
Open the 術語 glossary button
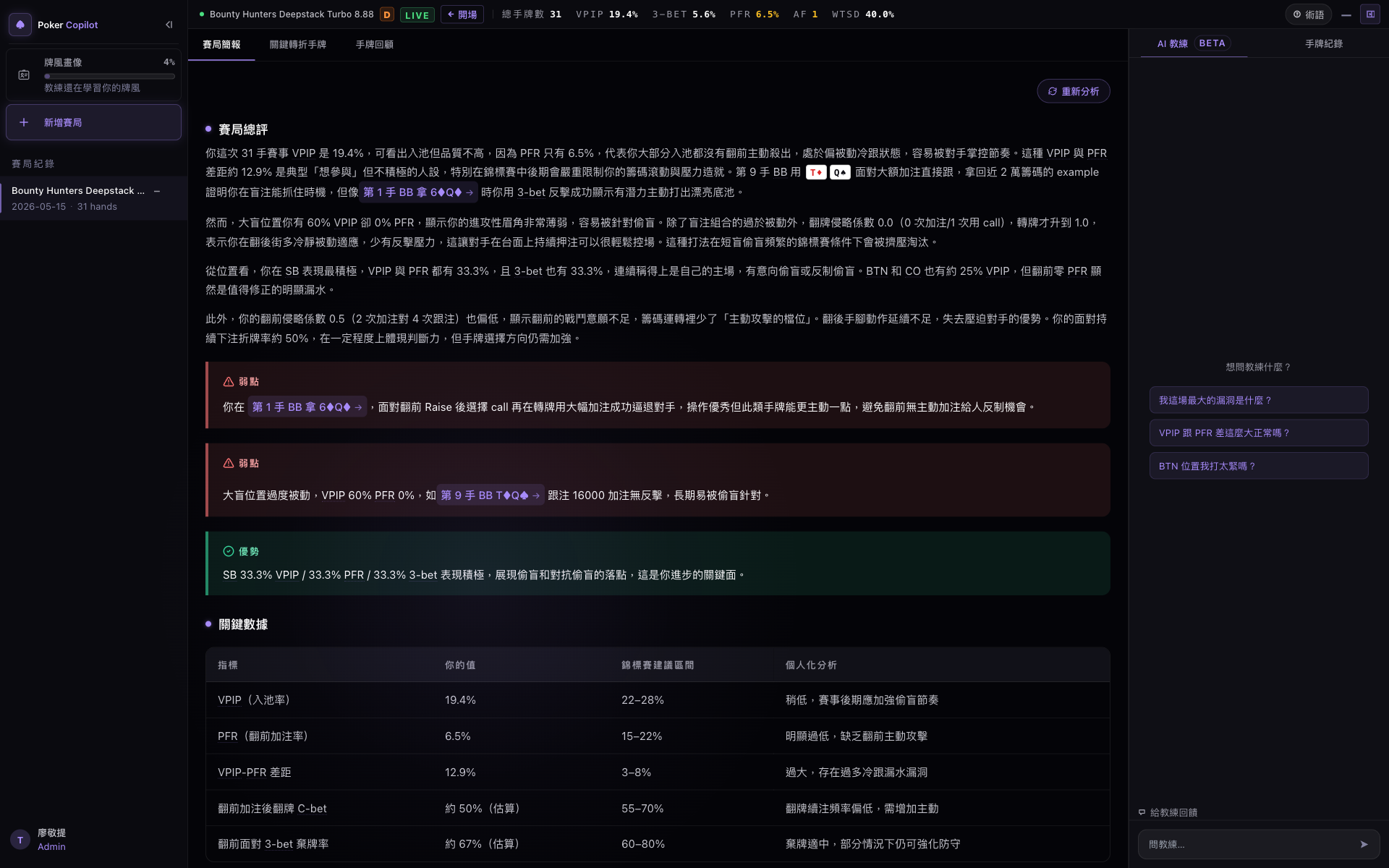coord(1309,14)
